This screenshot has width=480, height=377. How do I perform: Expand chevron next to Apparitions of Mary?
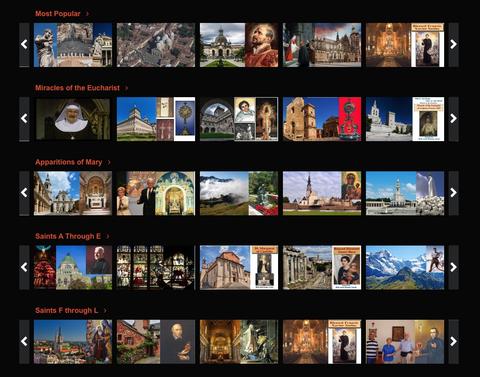[109, 162]
